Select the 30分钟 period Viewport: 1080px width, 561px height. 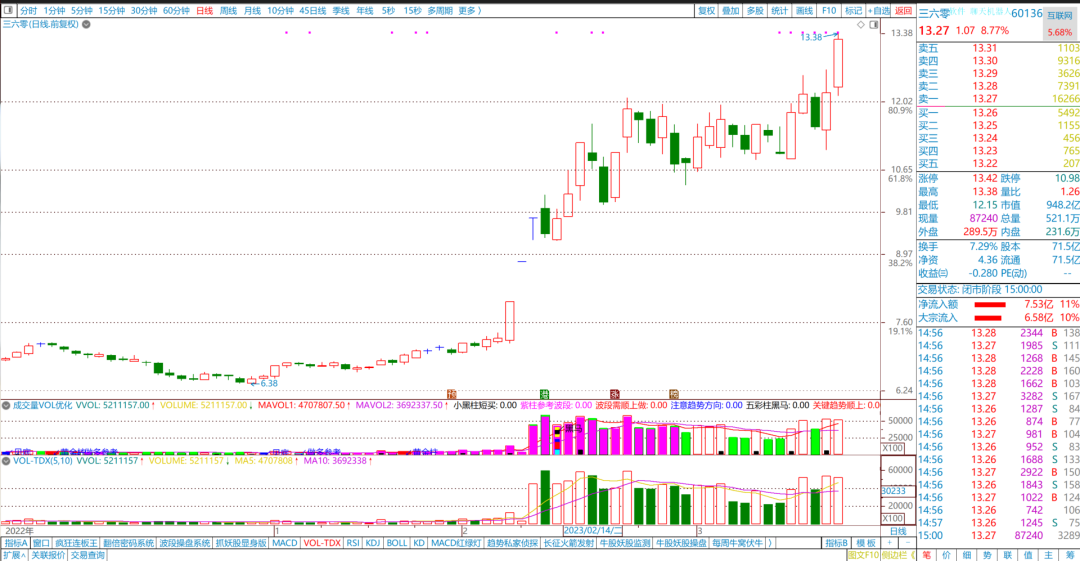pos(144,11)
